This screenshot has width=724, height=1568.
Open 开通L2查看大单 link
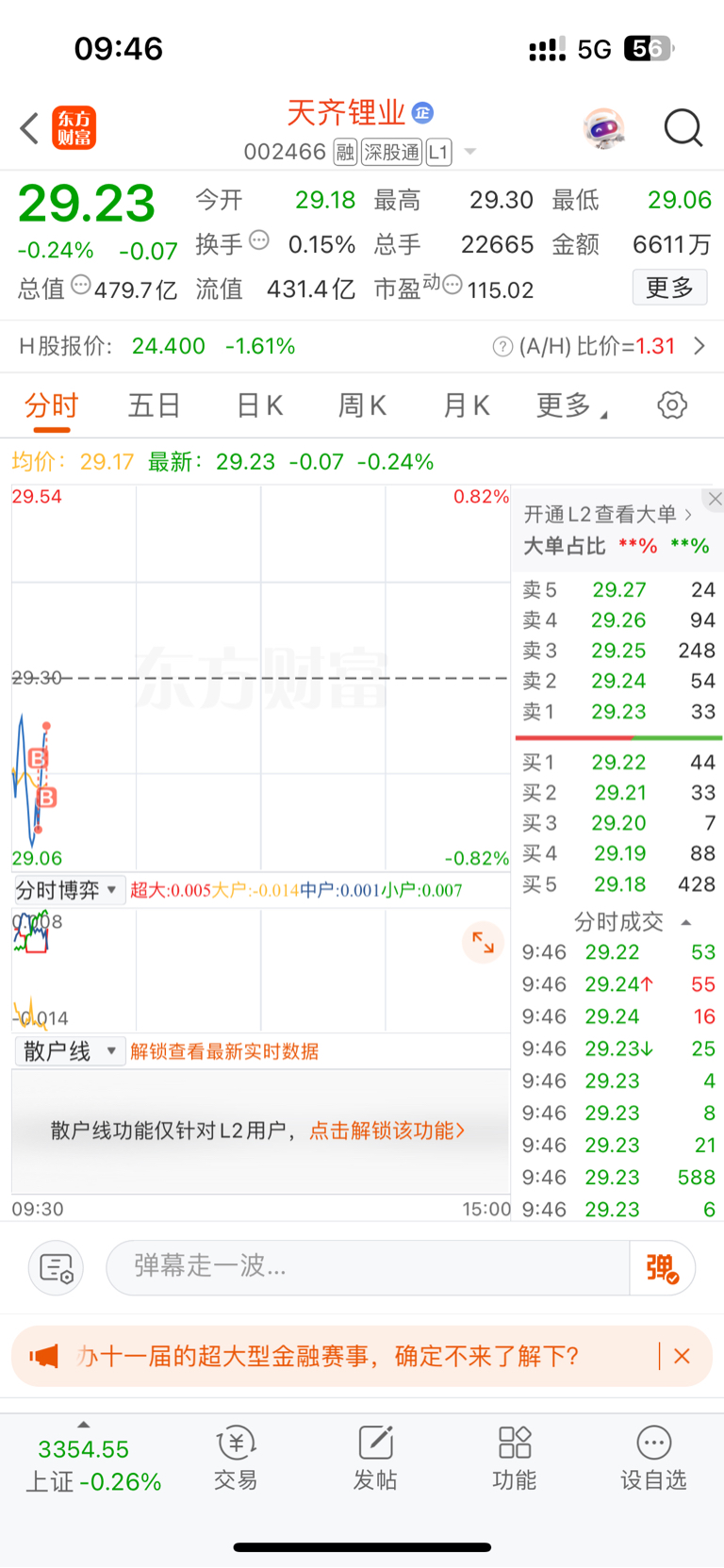click(608, 514)
